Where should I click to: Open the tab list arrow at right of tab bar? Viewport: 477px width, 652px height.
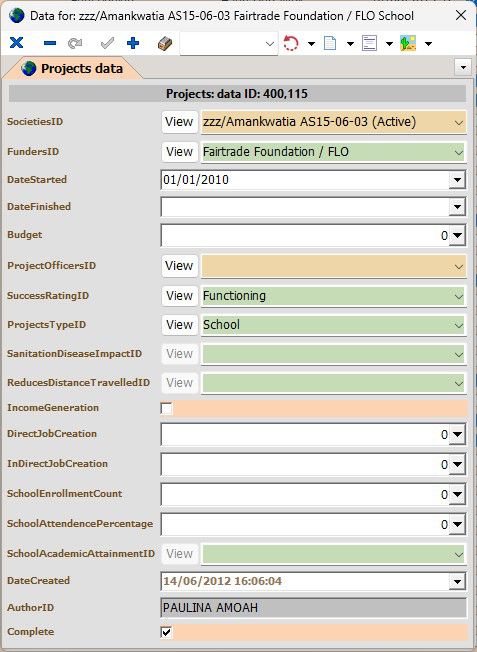coord(463,67)
